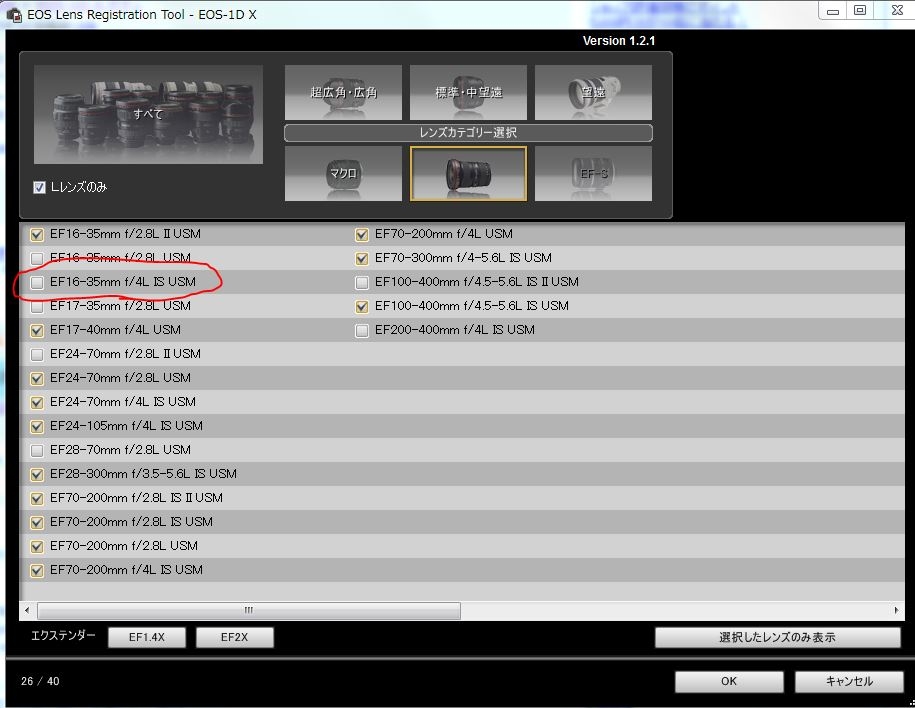The height and width of the screenshot is (708, 915).
Task: Select the highlighted zoom lens category tile
Action: (468, 174)
